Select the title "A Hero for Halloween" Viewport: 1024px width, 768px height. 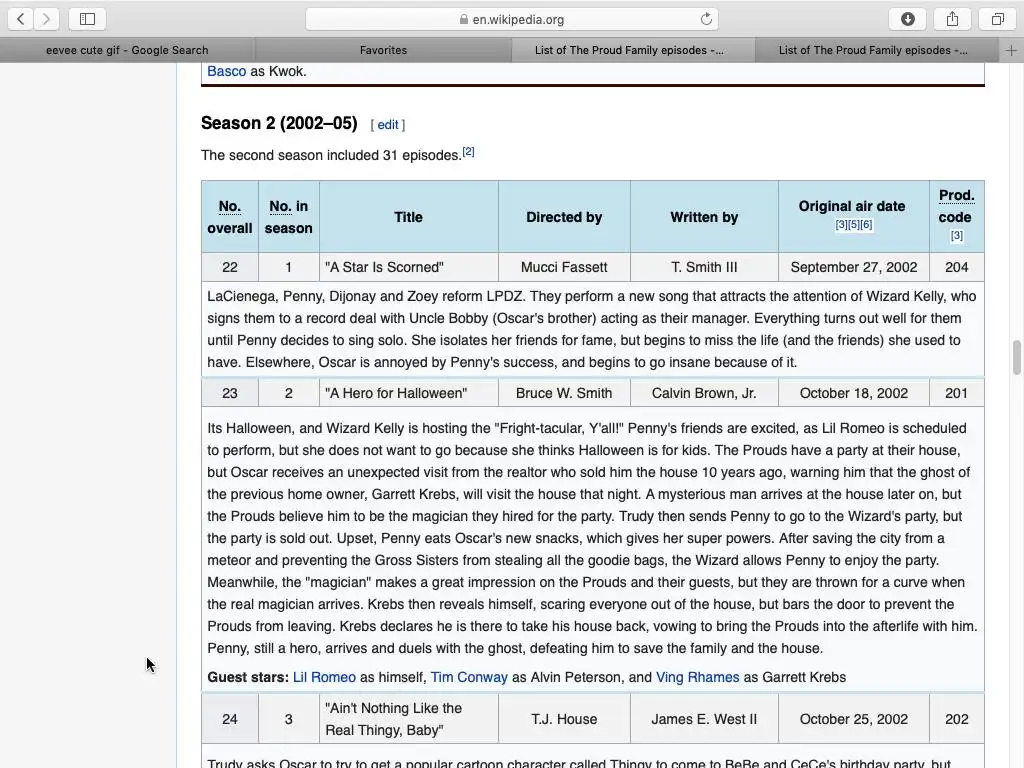[396, 393]
